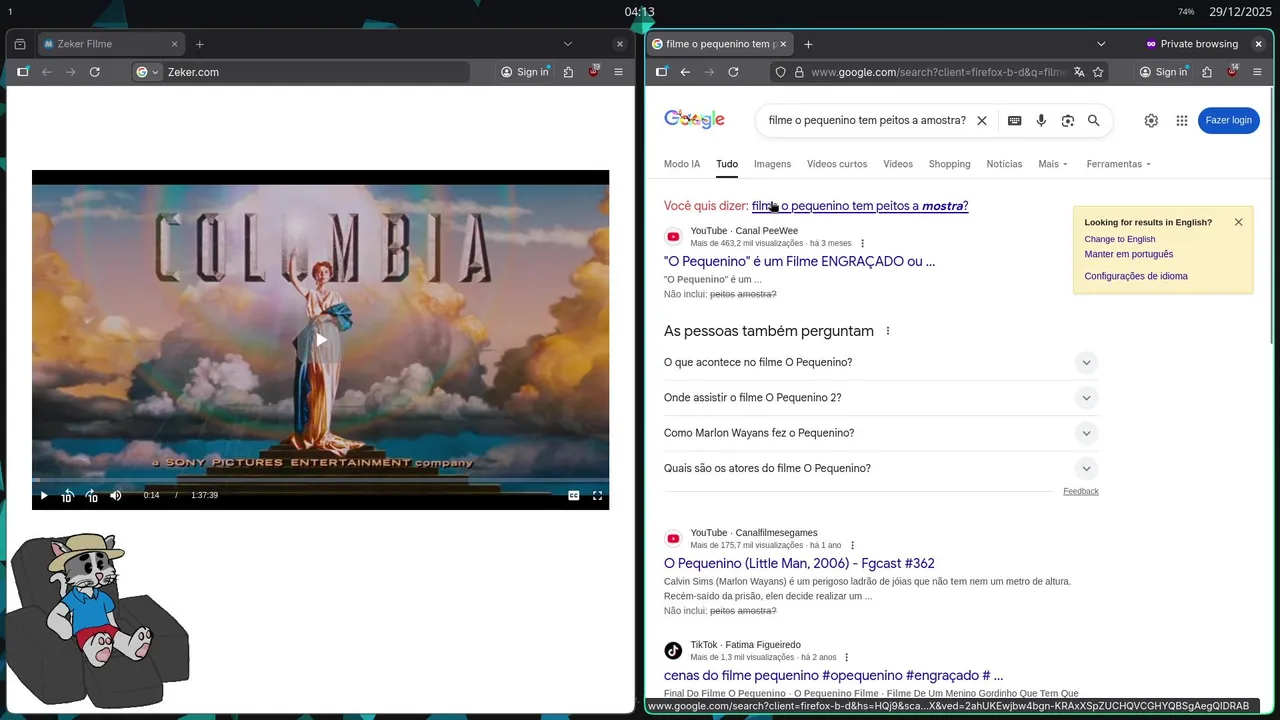
Task: Switch to Imagens results tab
Action: (x=772, y=164)
